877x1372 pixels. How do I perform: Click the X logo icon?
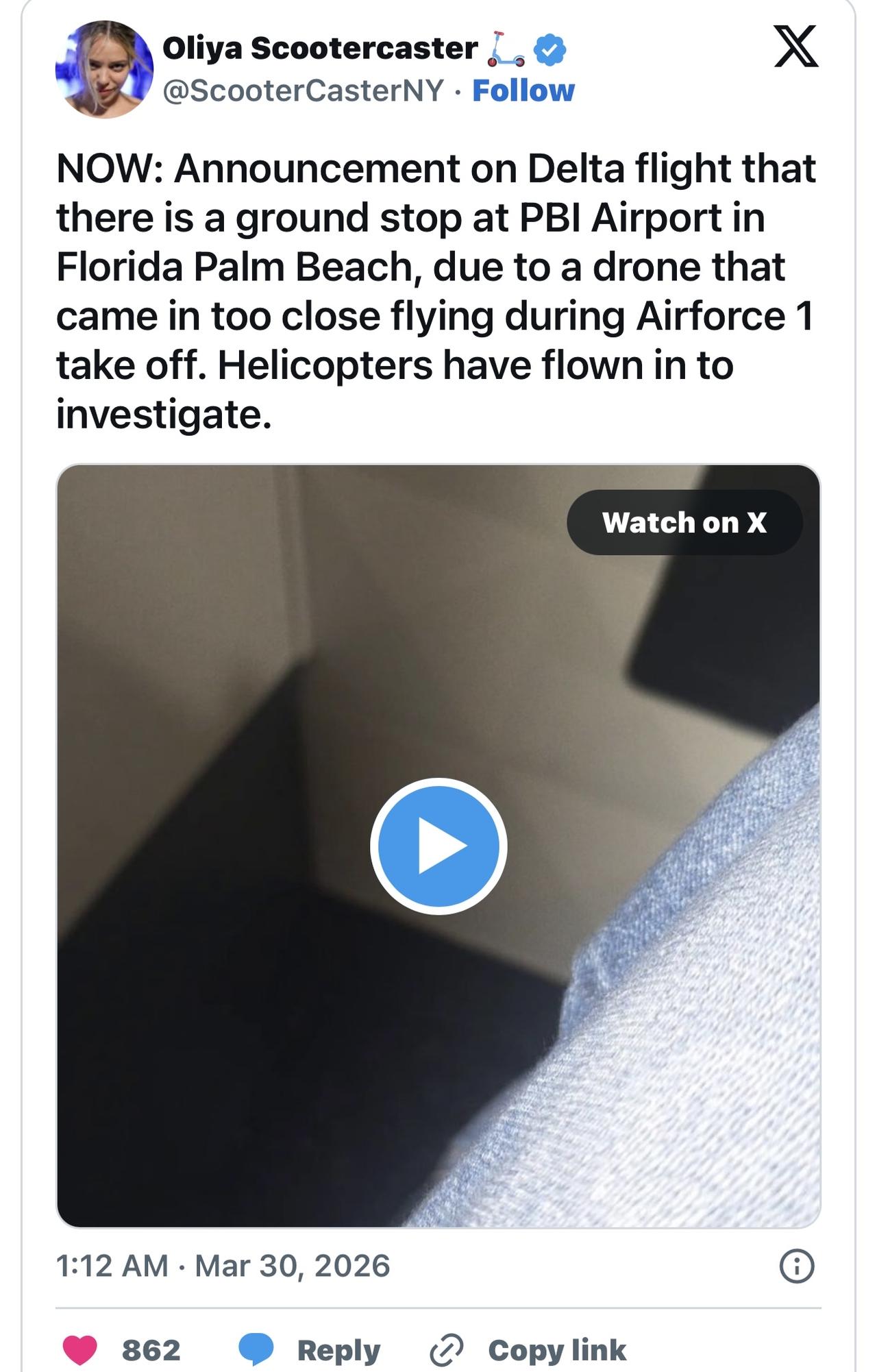tap(795, 47)
